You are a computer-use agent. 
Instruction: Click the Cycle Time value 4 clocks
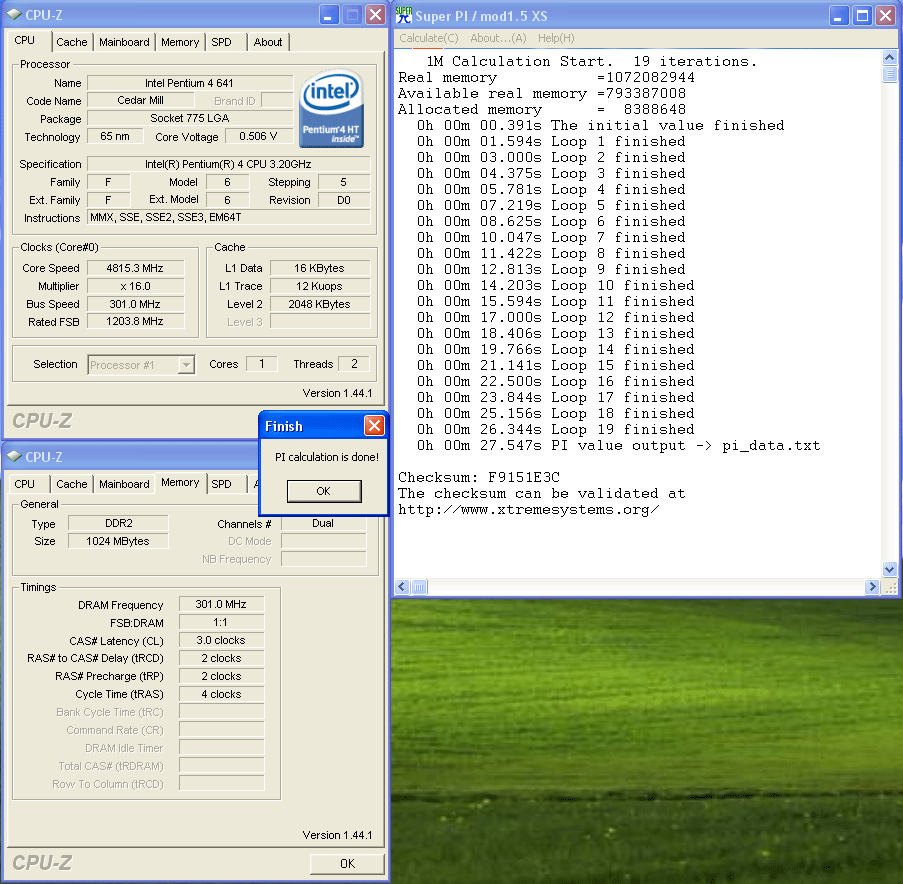221,694
